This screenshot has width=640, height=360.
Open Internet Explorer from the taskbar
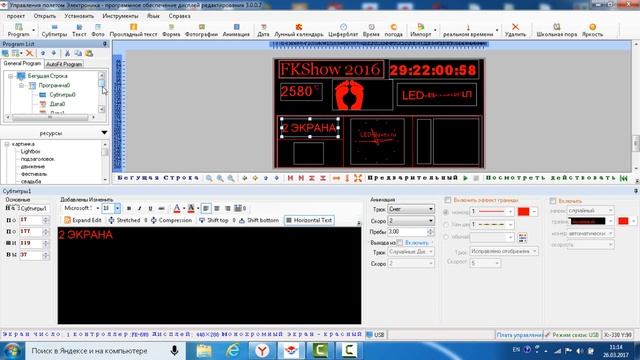[x=233, y=351]
